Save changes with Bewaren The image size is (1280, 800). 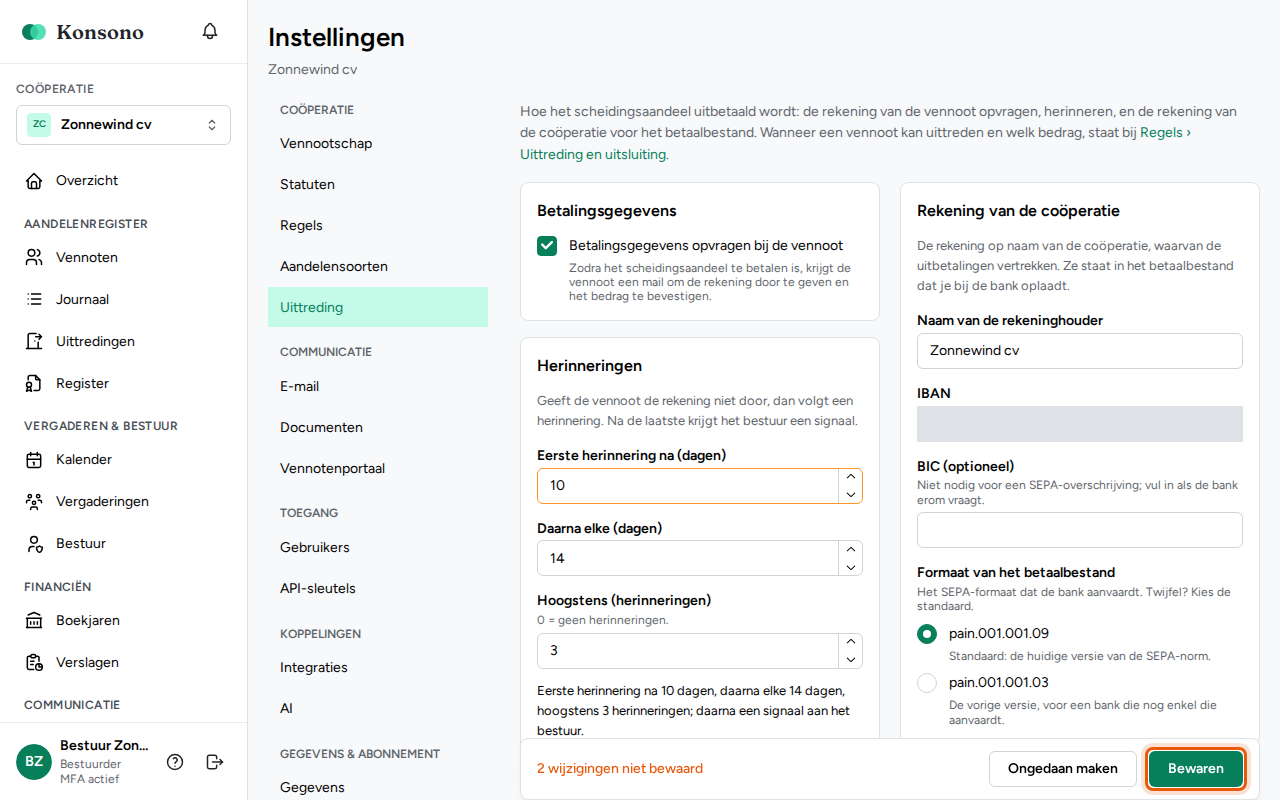click(x=1196, y=769)
